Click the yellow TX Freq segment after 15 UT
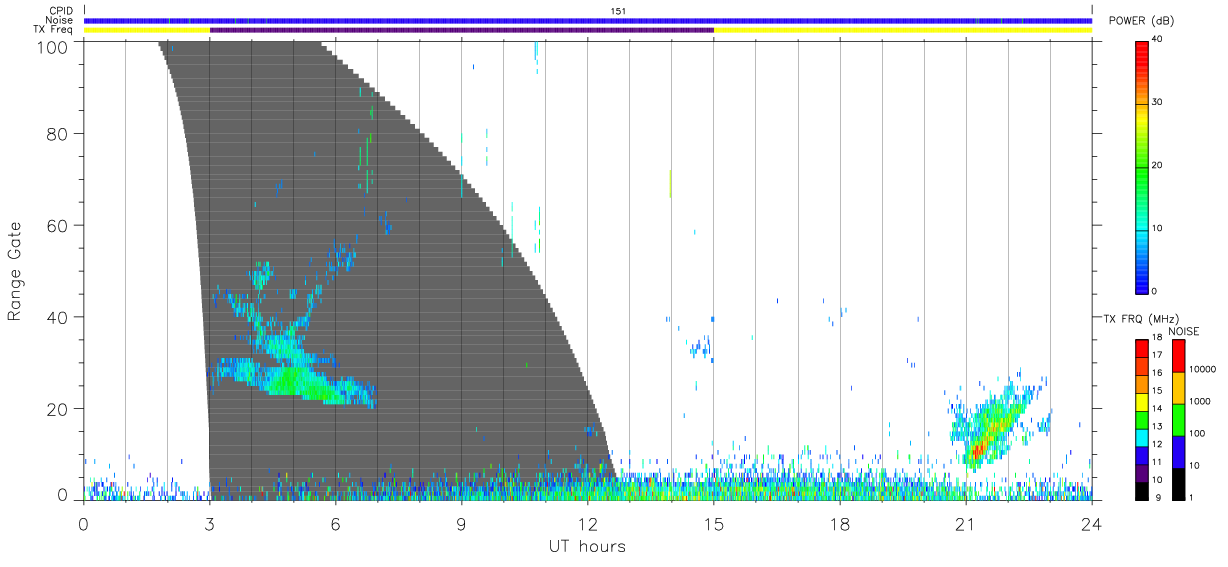Viewport: 1228px width, 567px height. [x=903, y=30]
